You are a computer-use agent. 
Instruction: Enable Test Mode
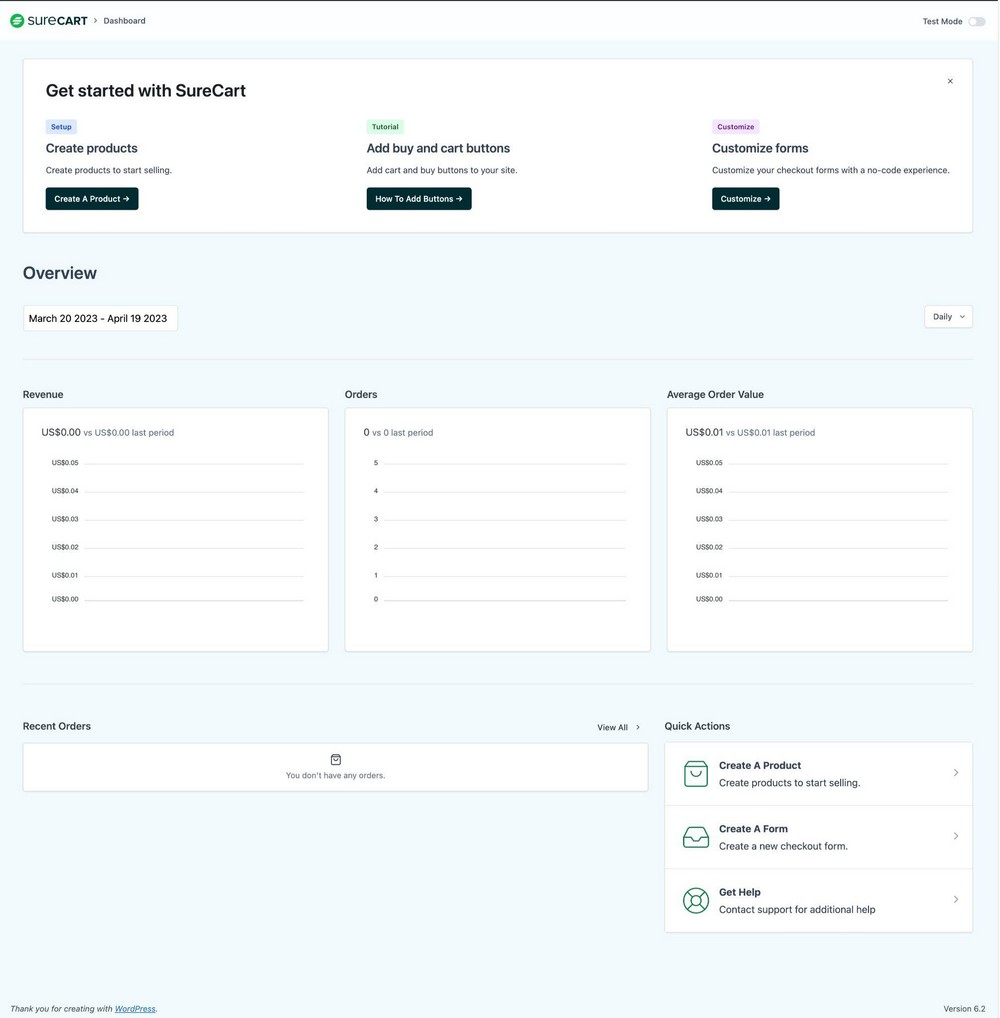point(975,20)
